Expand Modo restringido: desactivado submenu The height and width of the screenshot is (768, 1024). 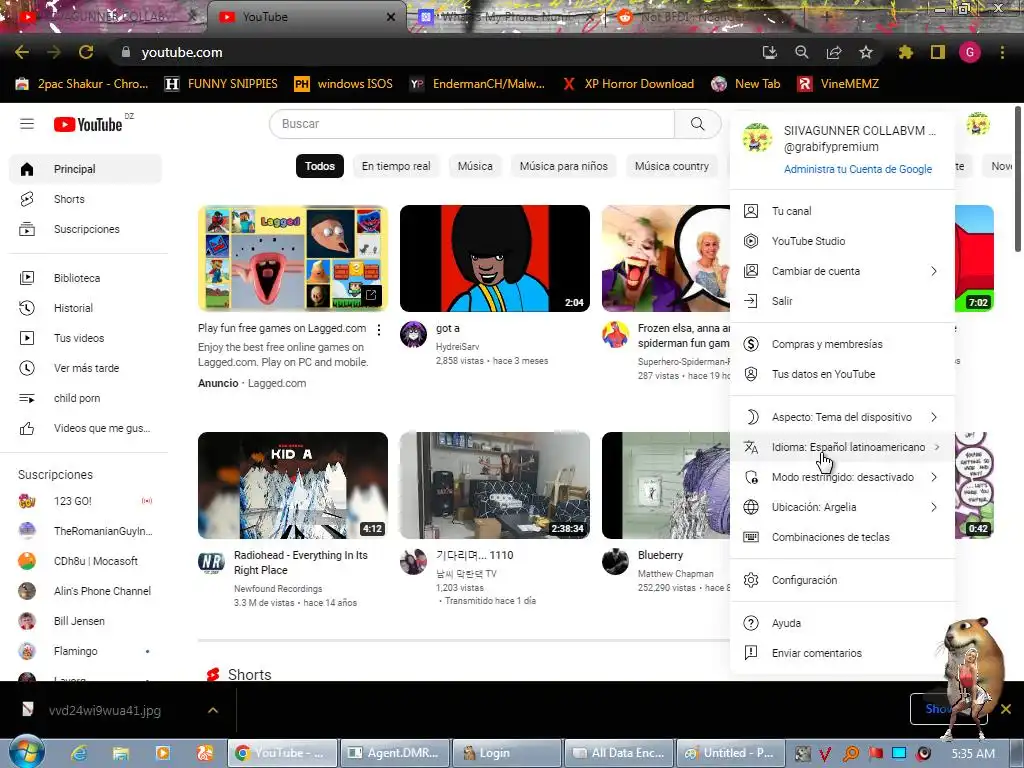842,477
